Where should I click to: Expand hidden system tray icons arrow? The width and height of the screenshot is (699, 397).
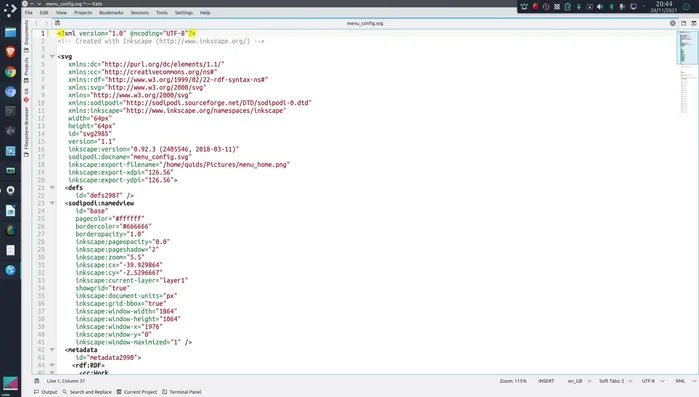[644, 7]
